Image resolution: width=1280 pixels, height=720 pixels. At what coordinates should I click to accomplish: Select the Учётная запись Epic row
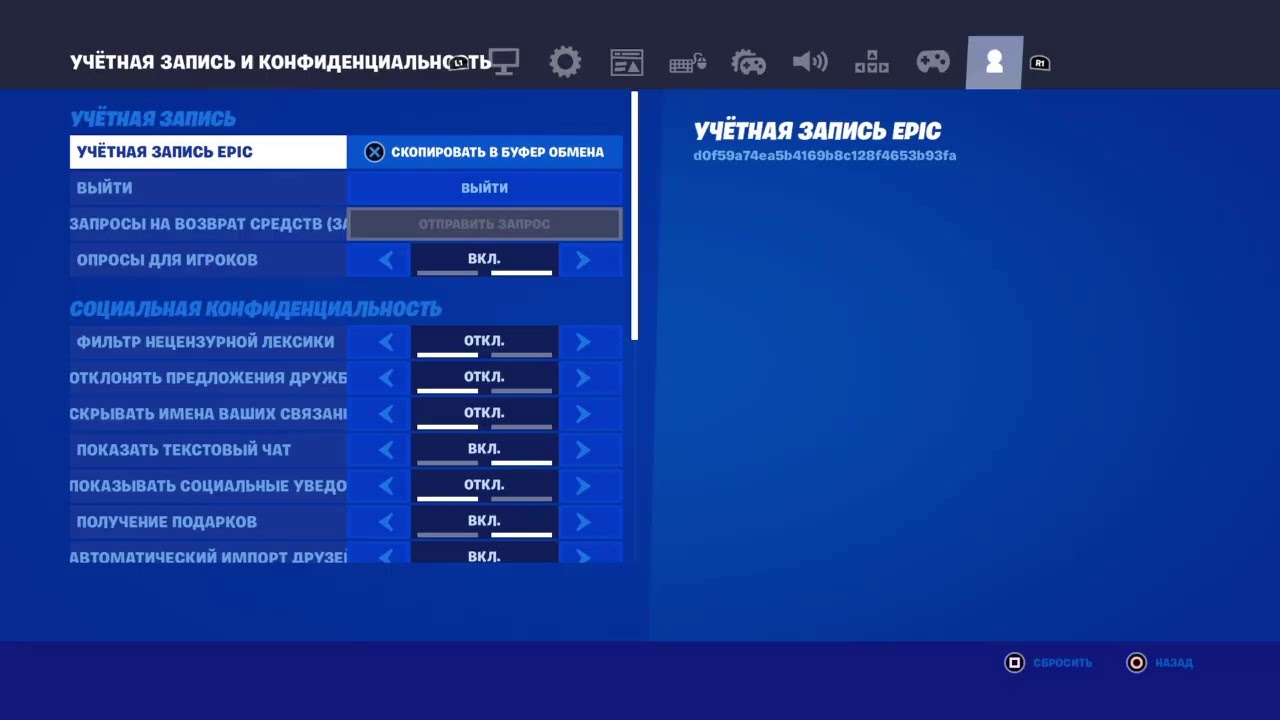click(x=208, y=152)
